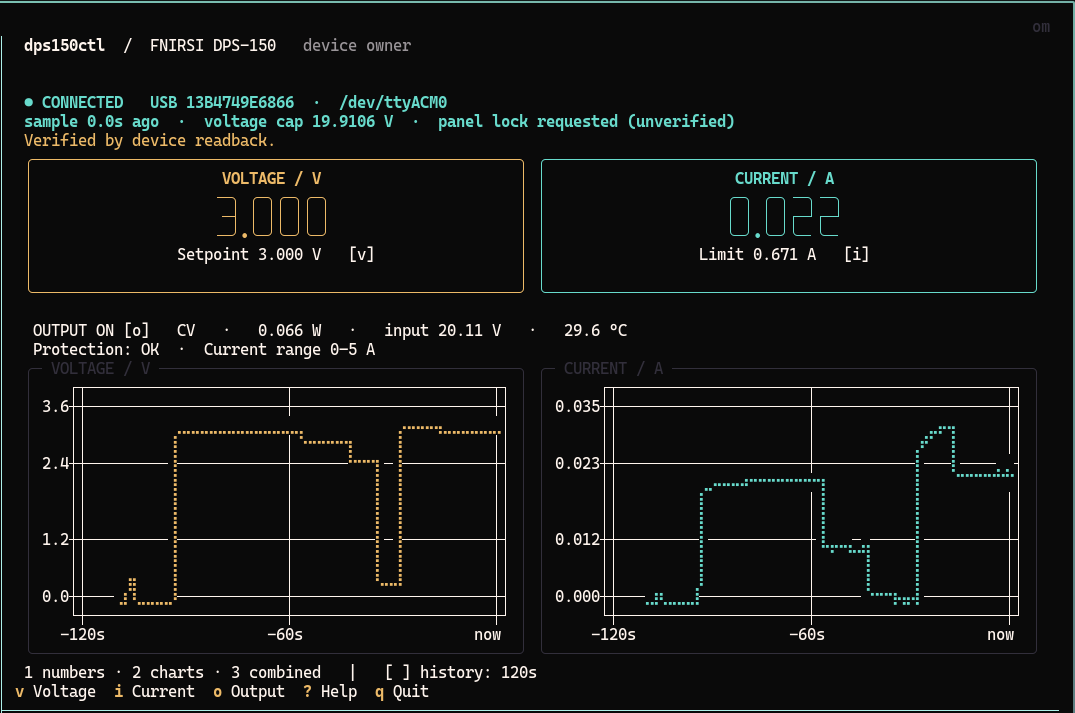The image size is (1075, 713).
Task: Click 'Limit 0.671 A' text
Action: coord(758,254)
